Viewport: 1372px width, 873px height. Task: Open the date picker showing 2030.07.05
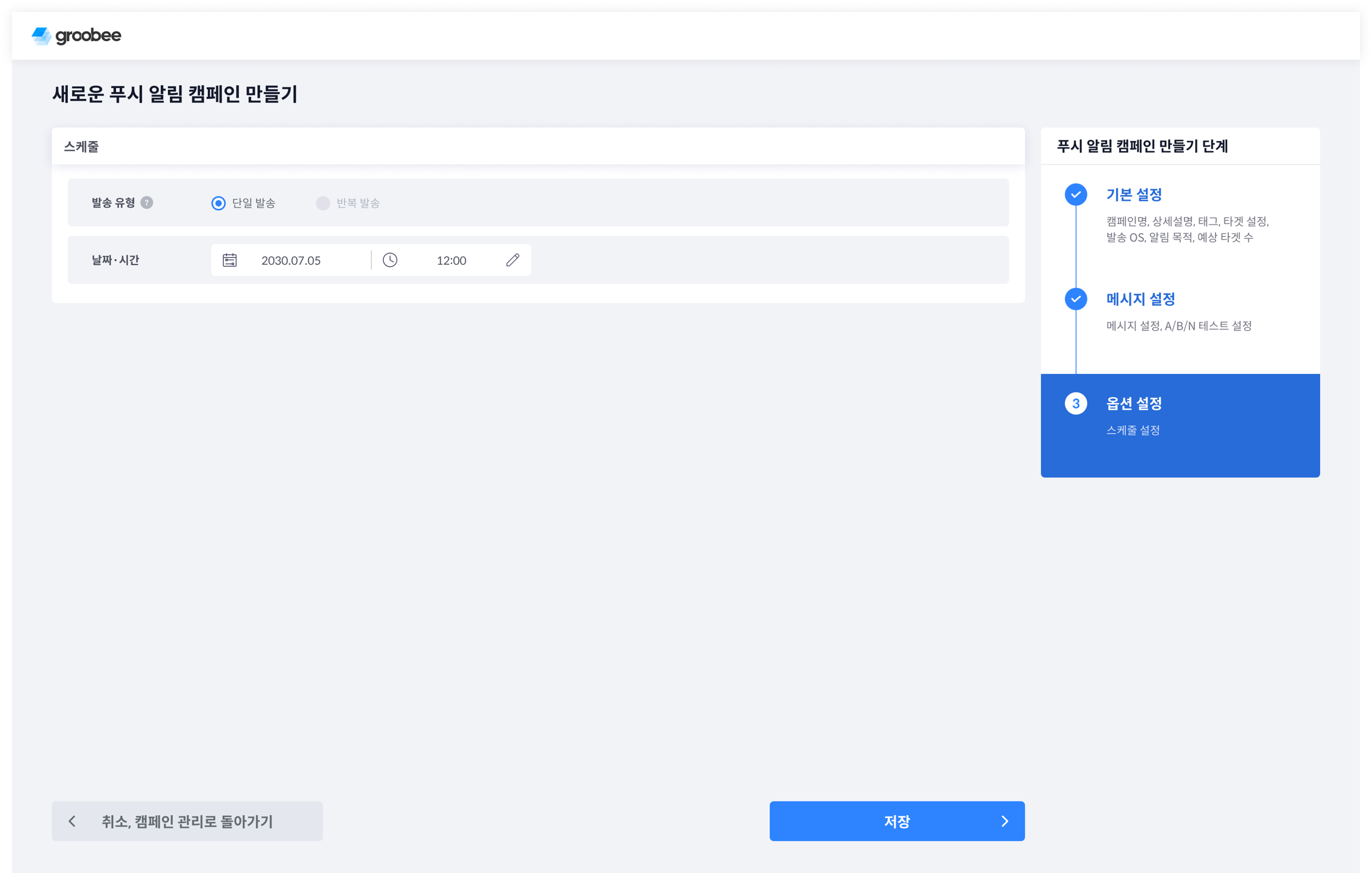[x=291, y=260]
